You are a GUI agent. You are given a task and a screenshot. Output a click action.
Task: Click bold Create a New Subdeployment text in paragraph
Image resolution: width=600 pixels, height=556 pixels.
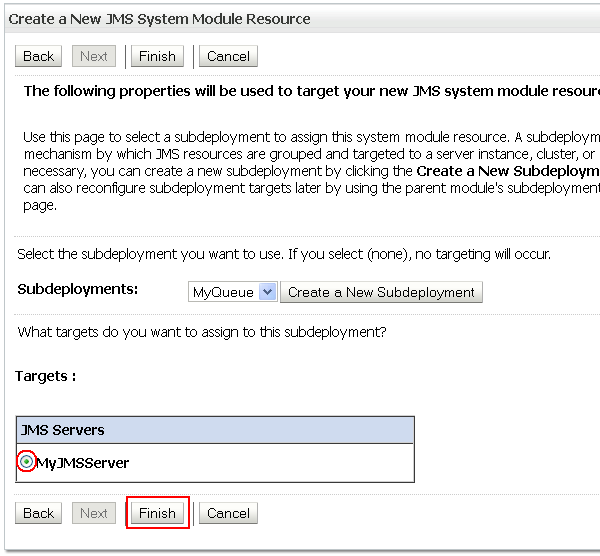[507, 171]
